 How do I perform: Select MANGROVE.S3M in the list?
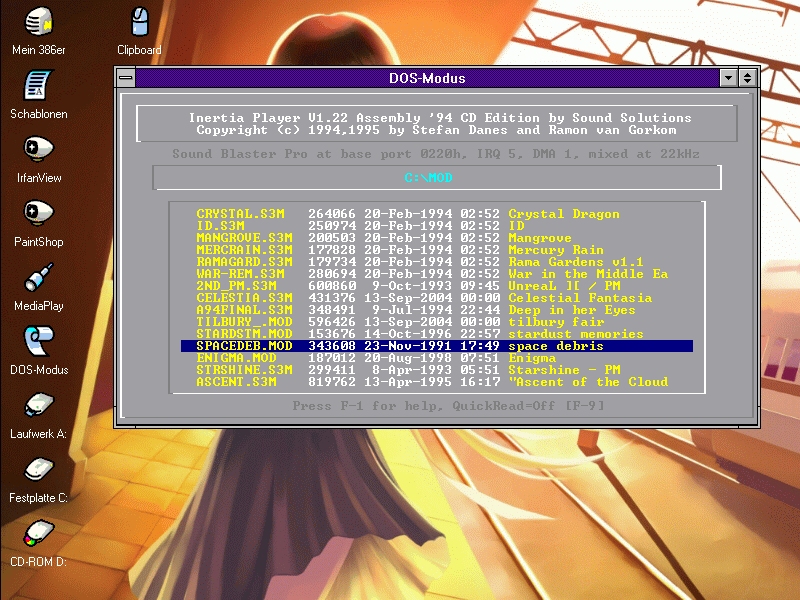coord(437,238)
